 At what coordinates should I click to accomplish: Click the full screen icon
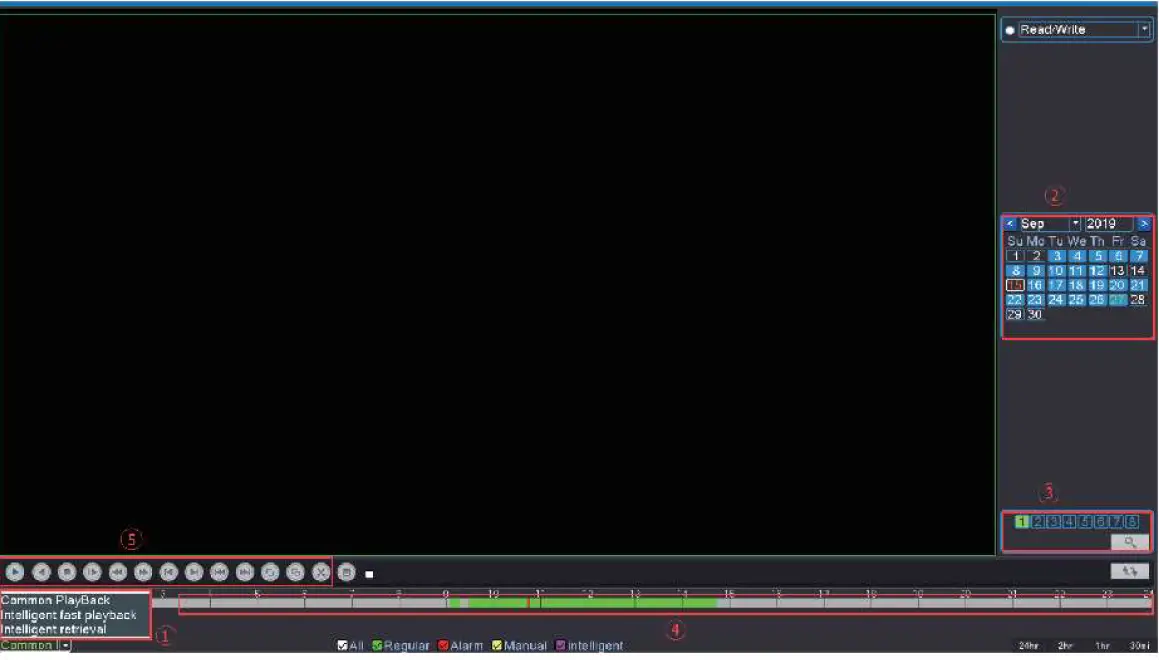point(296,572)
